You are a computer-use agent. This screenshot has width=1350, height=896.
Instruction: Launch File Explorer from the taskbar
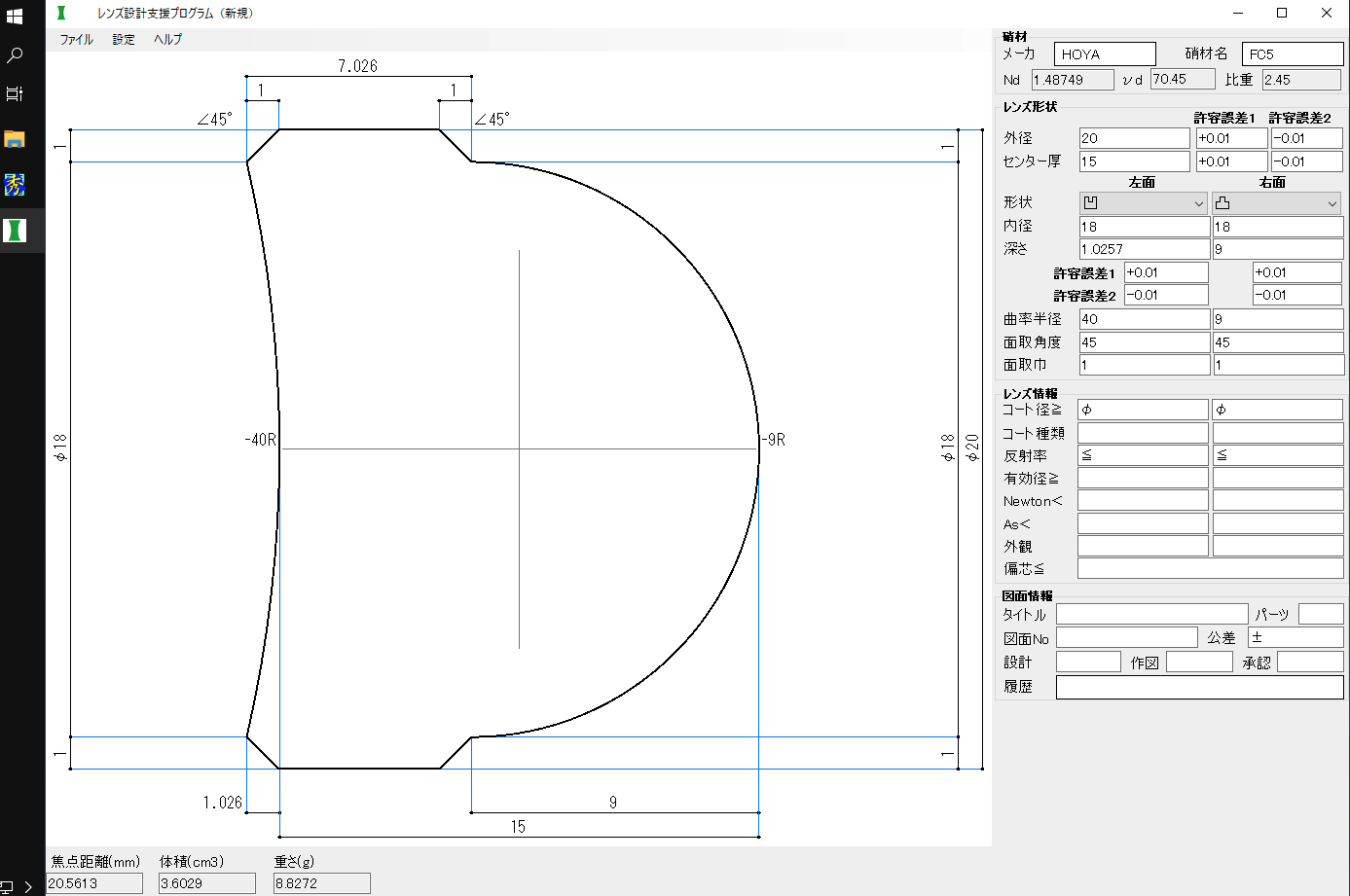tap(15, 139)
